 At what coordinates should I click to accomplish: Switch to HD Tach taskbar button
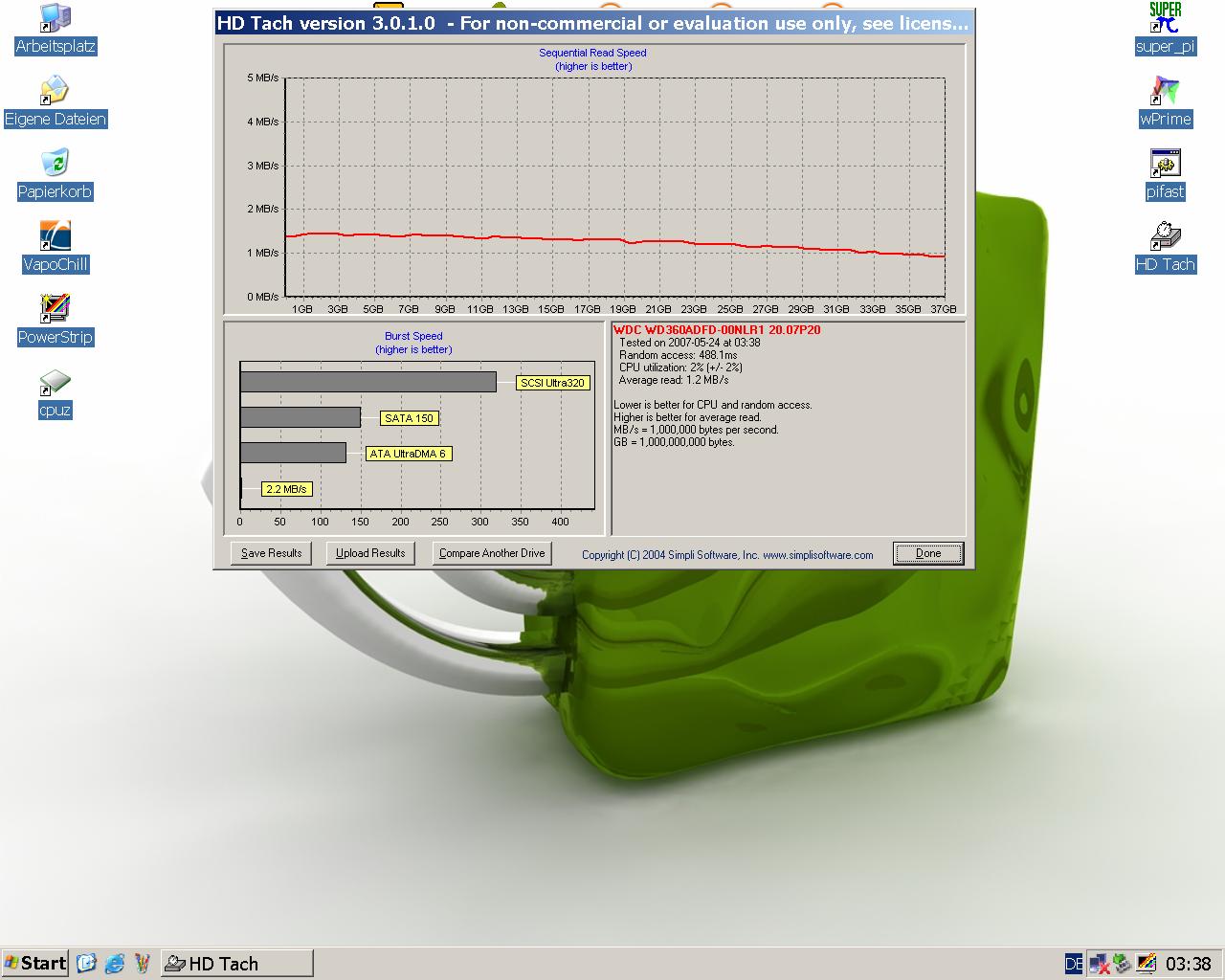236,964
